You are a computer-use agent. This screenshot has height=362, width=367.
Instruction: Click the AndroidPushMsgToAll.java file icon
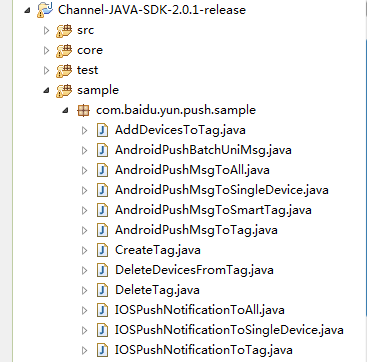[x=102, y=170]
